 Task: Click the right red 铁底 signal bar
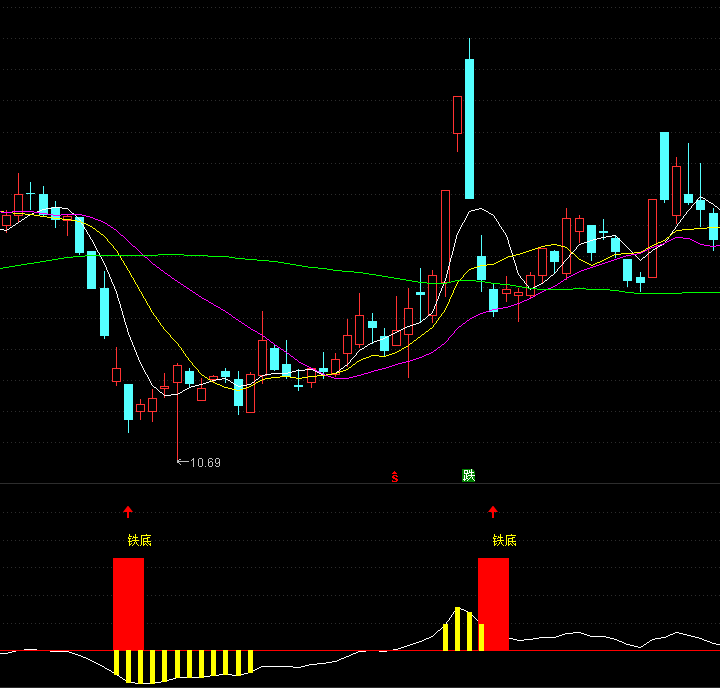pyautogui.click(x=494, y=604)
